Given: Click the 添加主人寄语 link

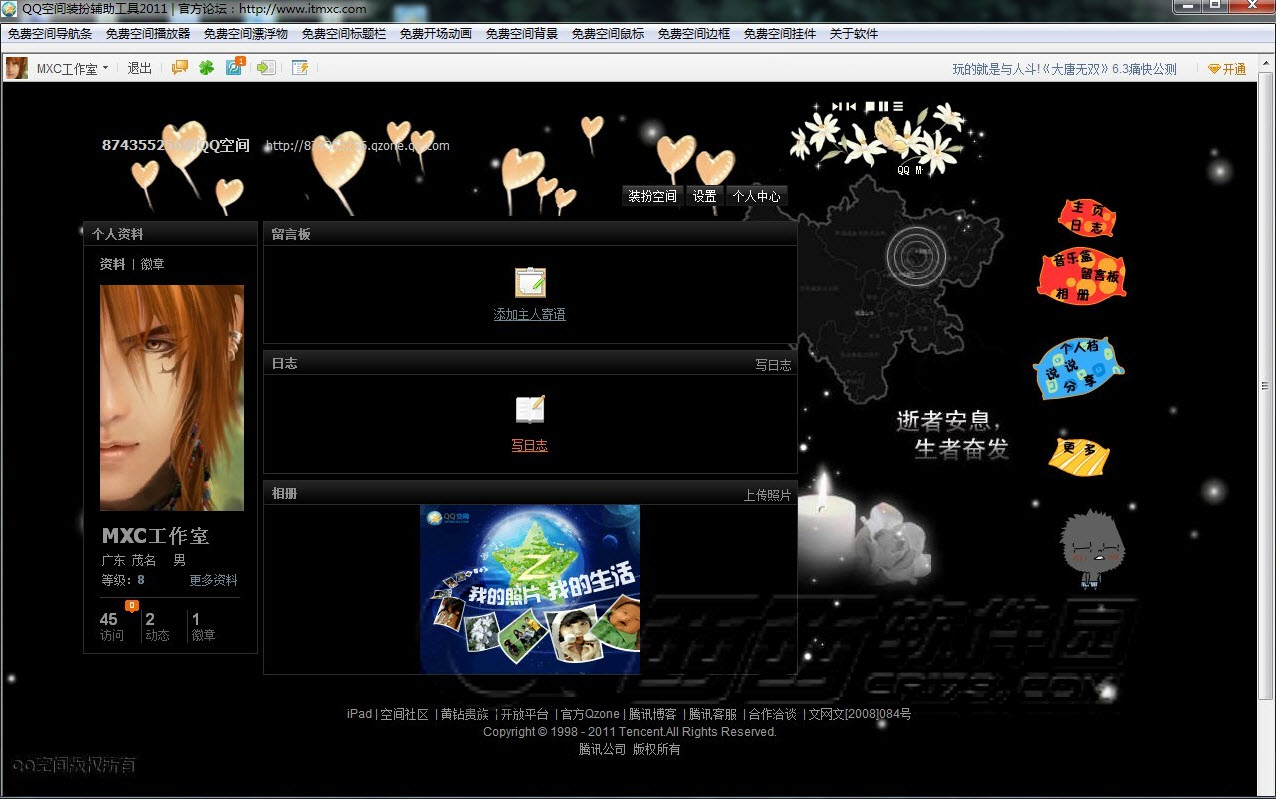Looking at the screenshot, I should pyautogui.click(x=530, y=315).
